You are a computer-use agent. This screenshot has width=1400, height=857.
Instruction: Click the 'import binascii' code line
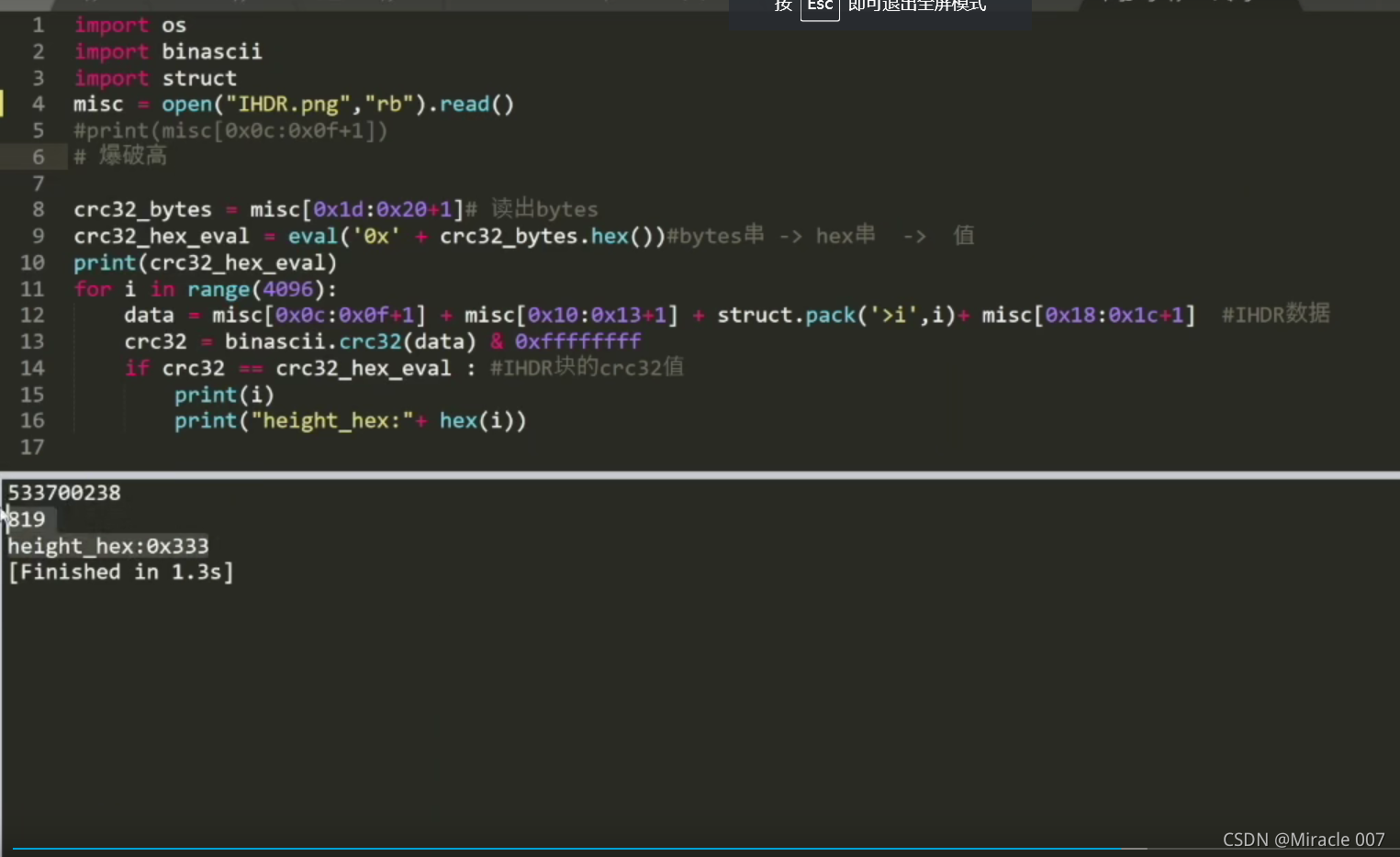(x=168, y=51)
